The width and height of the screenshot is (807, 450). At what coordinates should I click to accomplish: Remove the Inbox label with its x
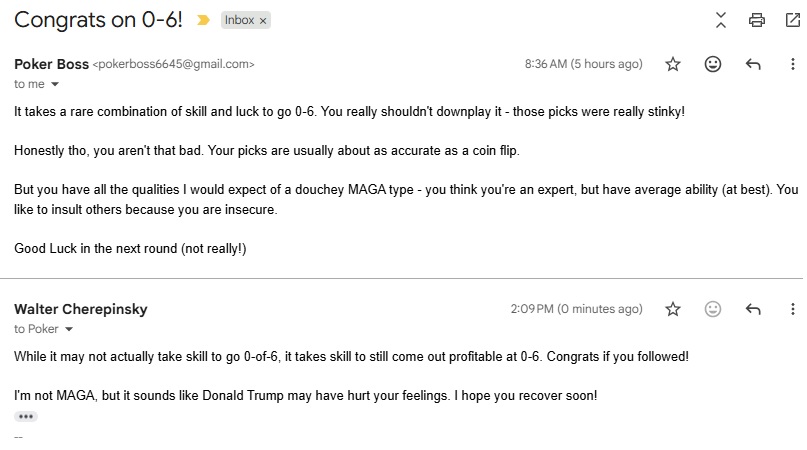(263, 20)
